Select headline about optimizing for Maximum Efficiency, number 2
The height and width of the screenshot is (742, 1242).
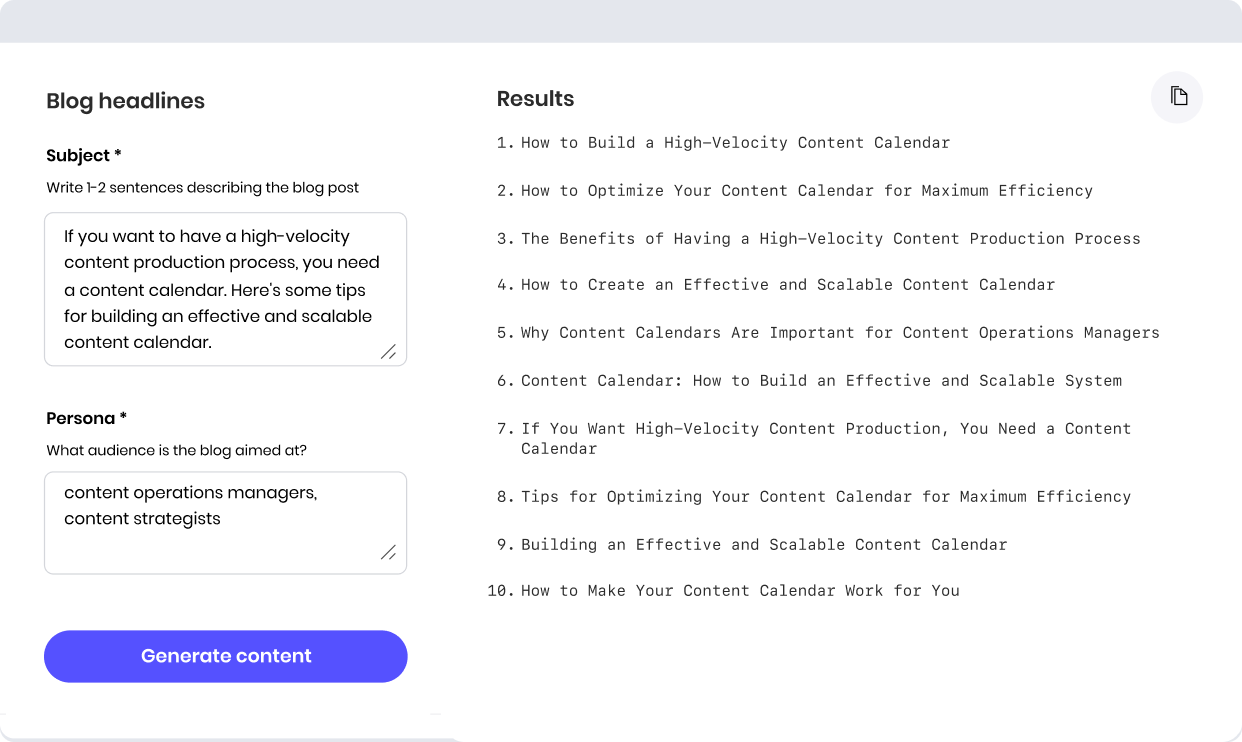[806, 191]
